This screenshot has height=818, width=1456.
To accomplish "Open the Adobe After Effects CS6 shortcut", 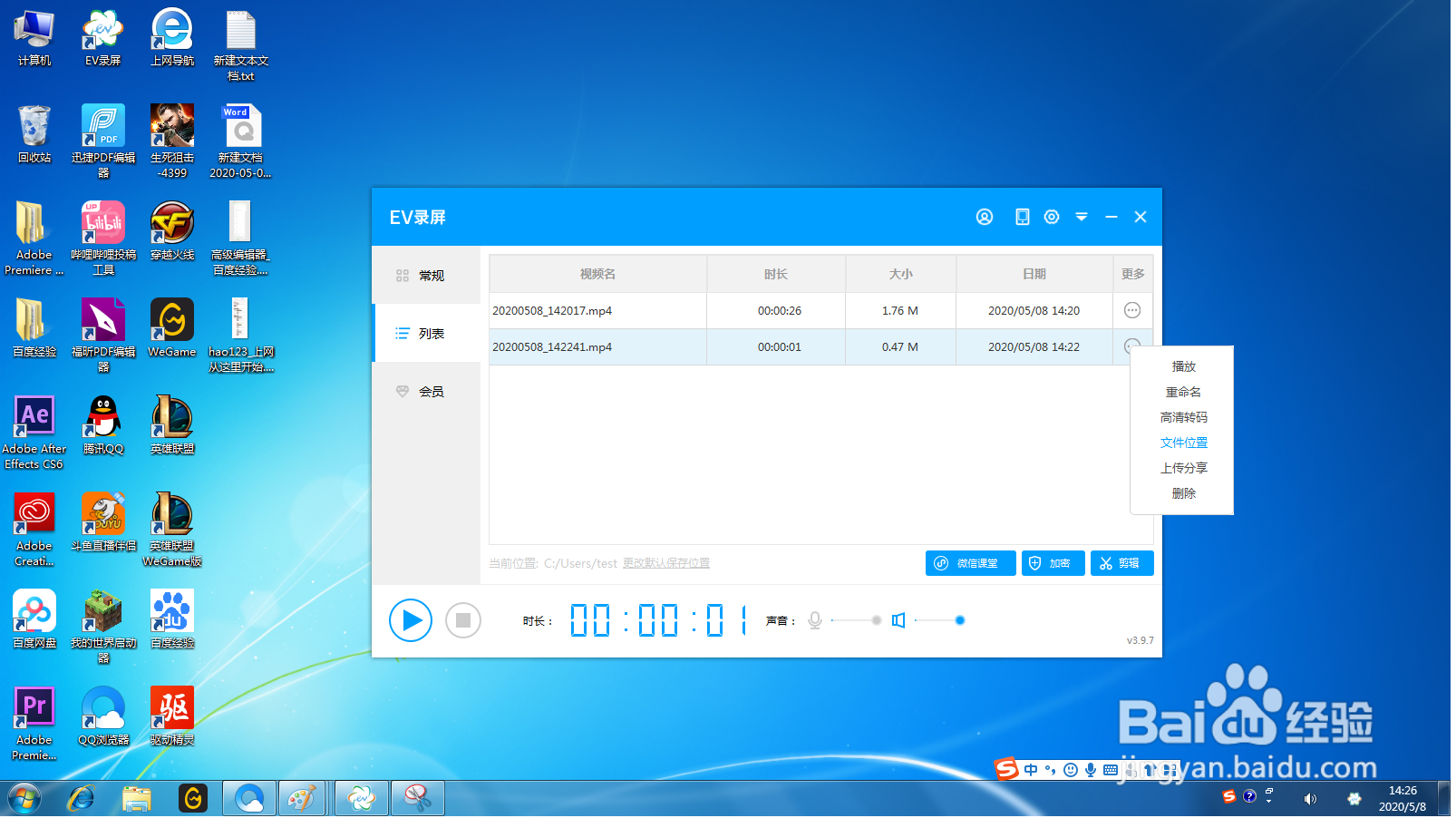I will coord(34,433).
